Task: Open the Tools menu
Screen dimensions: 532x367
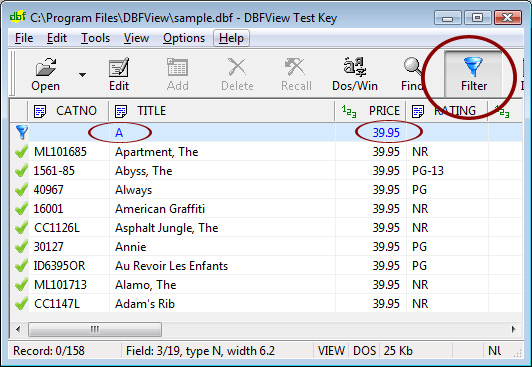Action: point(95,38)
